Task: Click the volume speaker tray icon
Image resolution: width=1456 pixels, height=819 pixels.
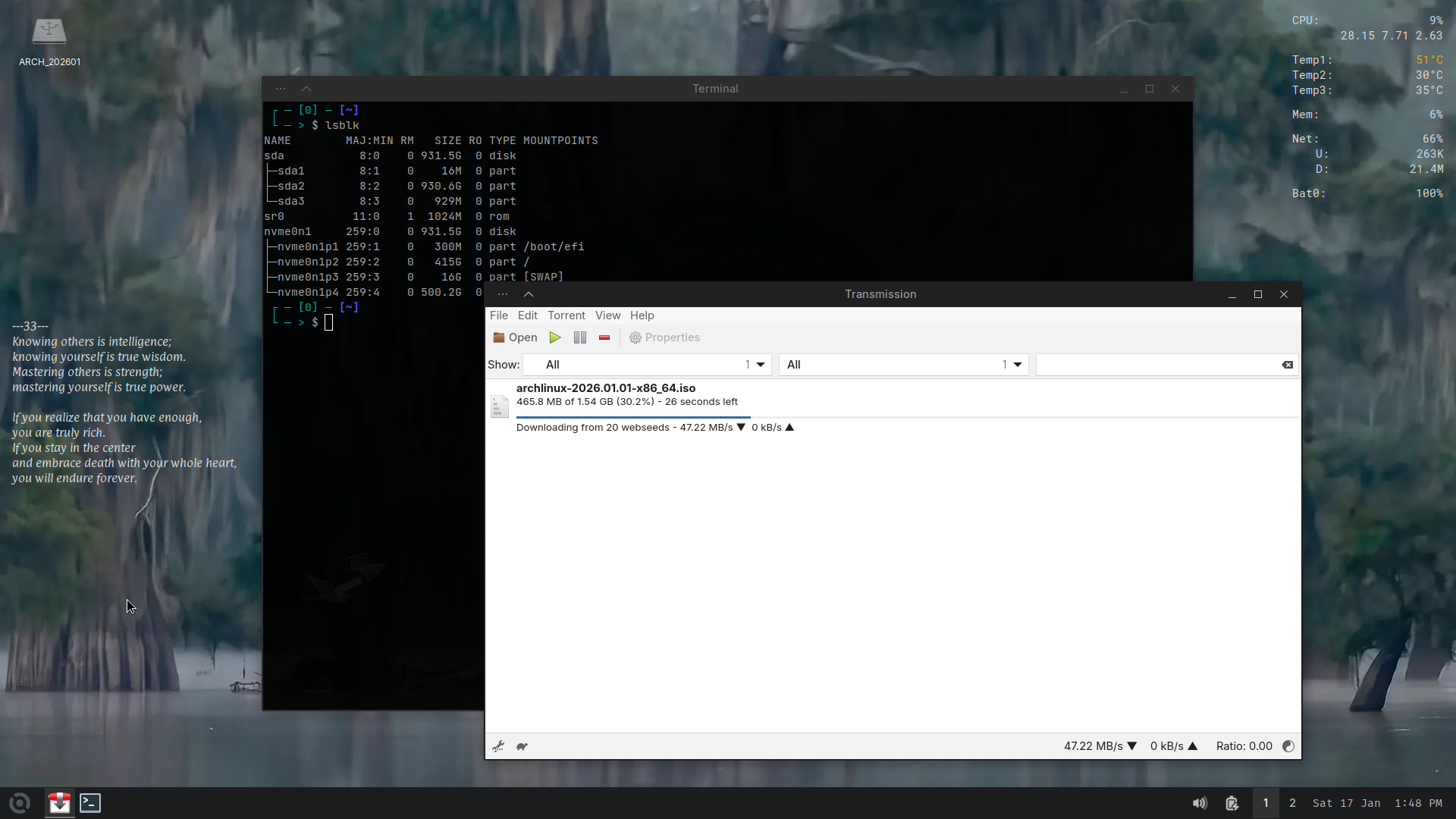Action: (1199, 803)
